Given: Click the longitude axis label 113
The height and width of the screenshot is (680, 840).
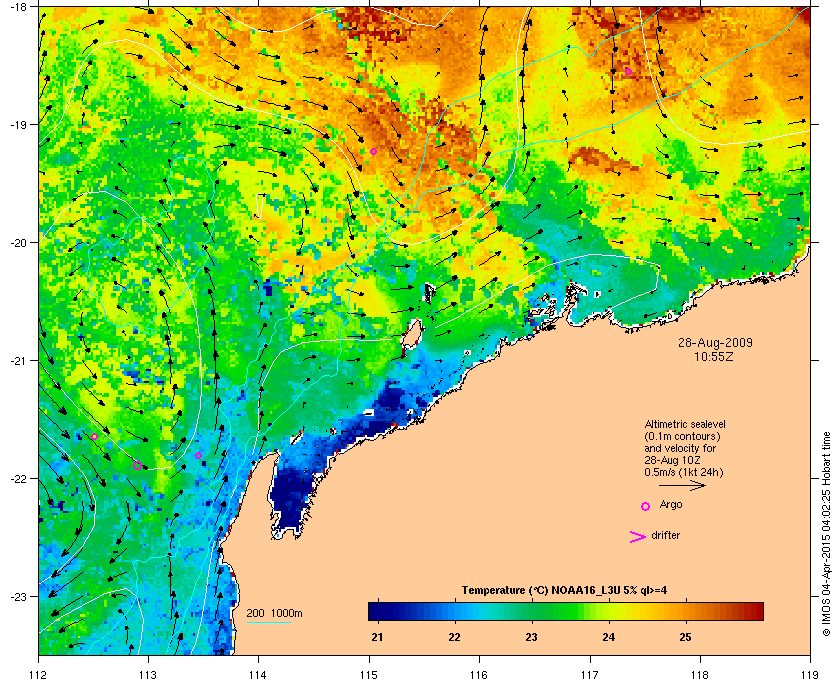Looking at the screenshot, I should click(148, 675).
